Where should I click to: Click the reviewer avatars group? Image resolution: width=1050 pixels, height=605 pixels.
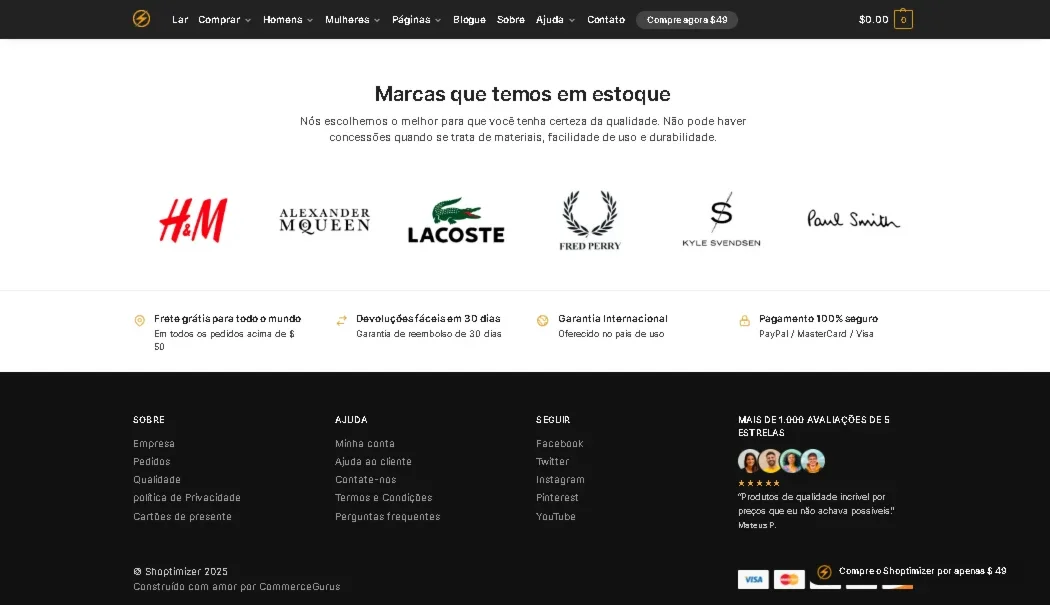(x=781, y=461)
